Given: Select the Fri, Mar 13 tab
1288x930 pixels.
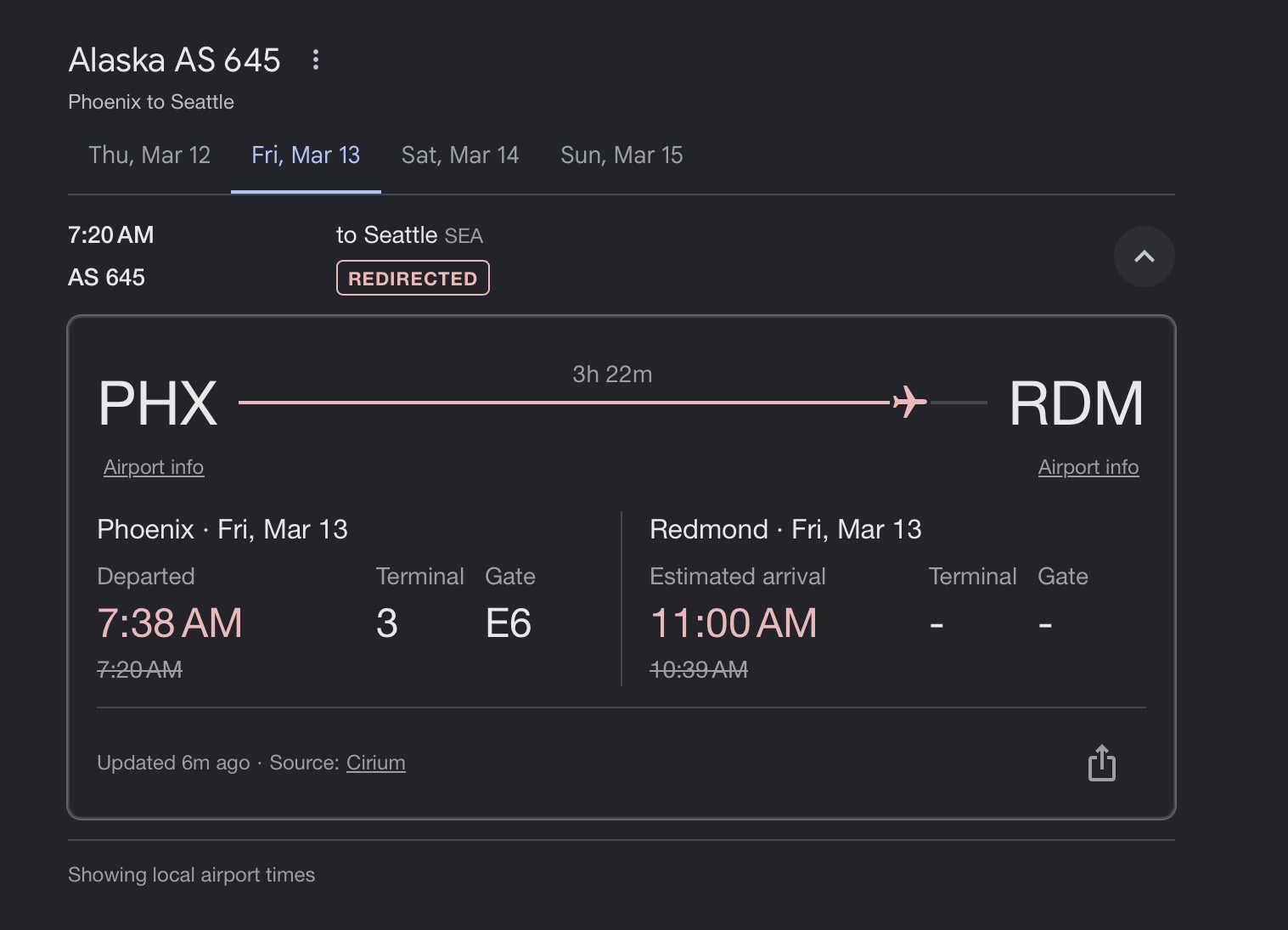Looking at the screenshot, I should [x=306, y=155].
